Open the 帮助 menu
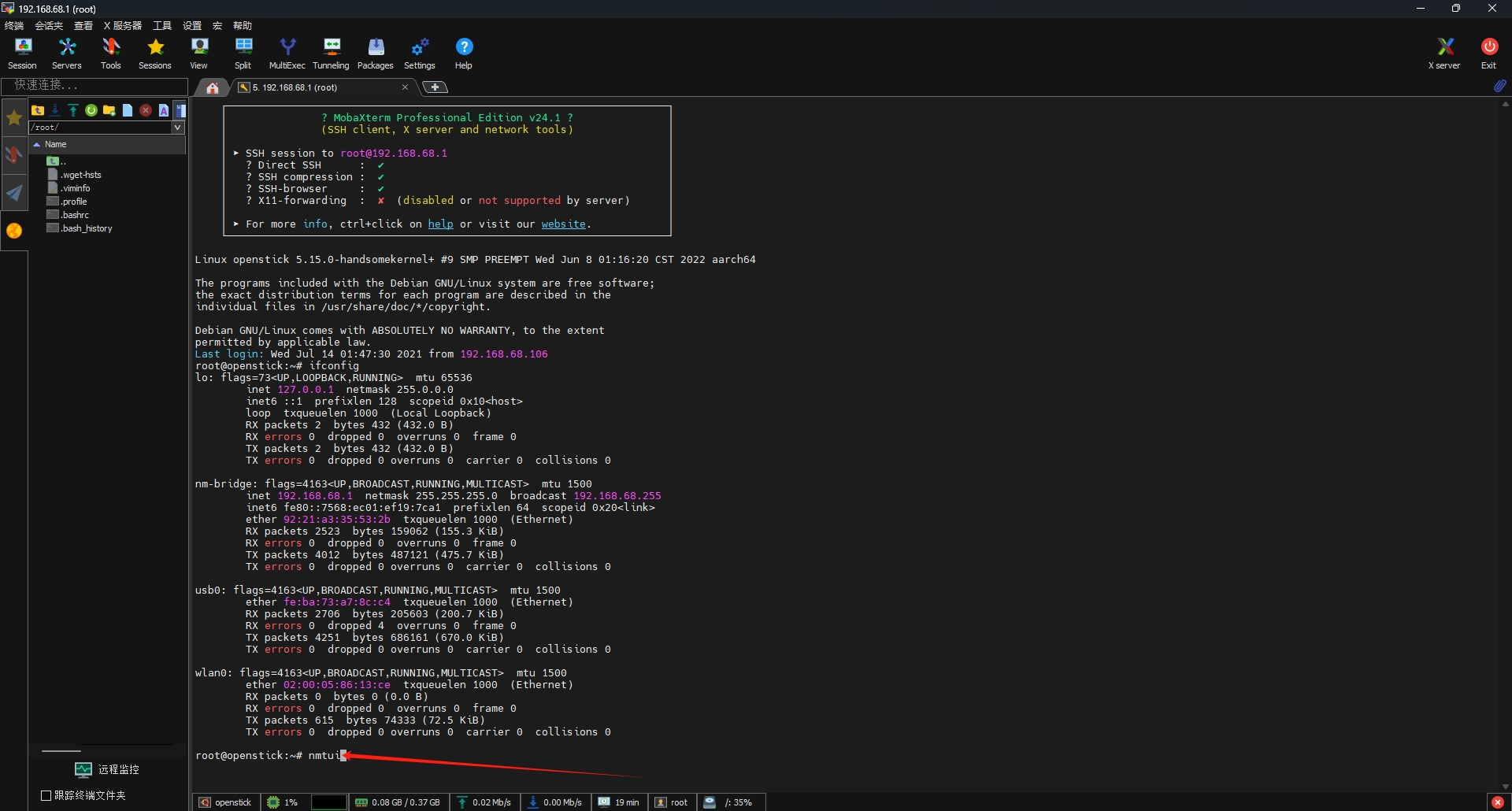 point(243,26)
